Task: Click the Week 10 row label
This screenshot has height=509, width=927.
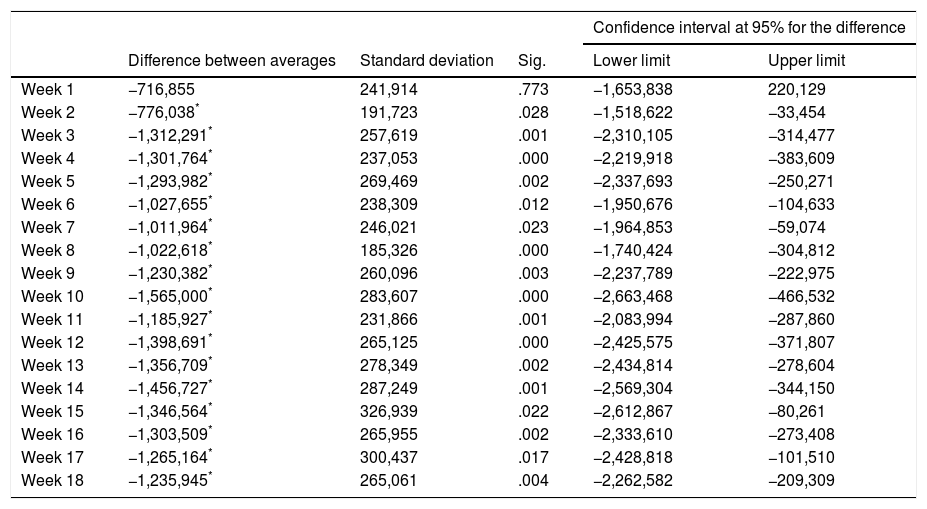Action: click(x=51, y=296)
